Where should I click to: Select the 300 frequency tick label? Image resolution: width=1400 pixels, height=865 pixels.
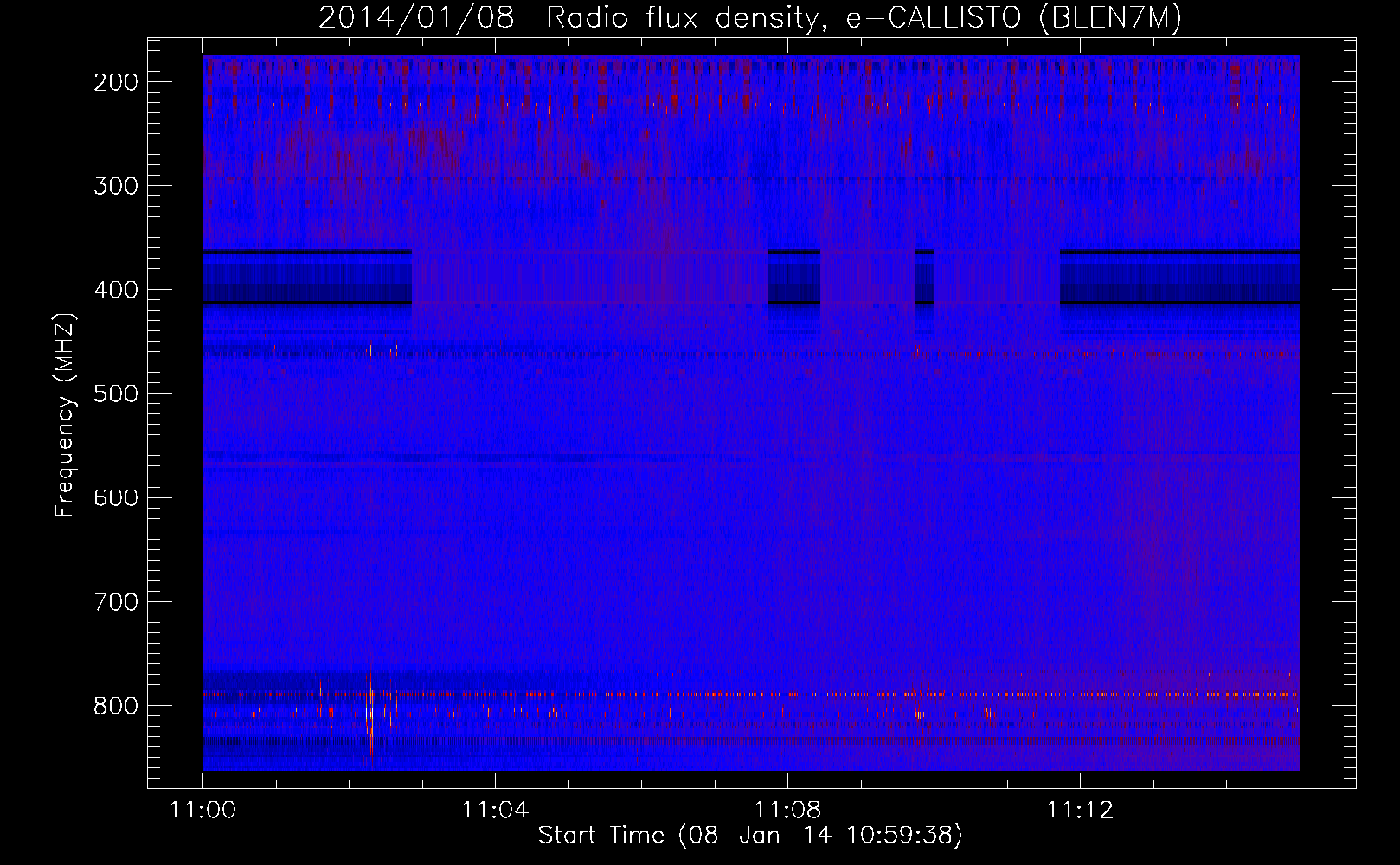point(116,186)
